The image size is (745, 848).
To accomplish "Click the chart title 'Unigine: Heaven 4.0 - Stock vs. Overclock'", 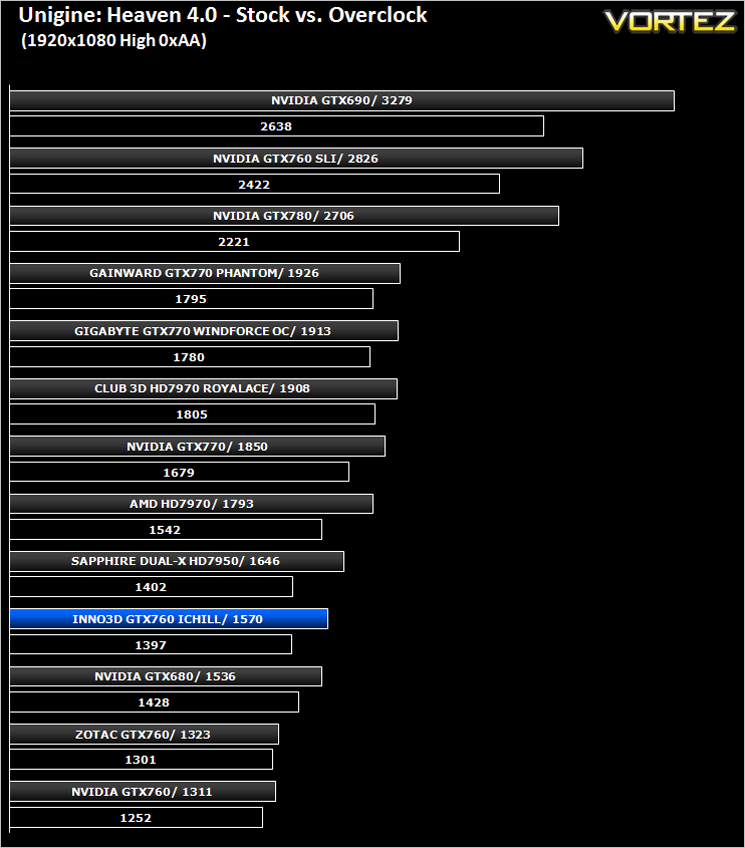I will coord(223,15).
